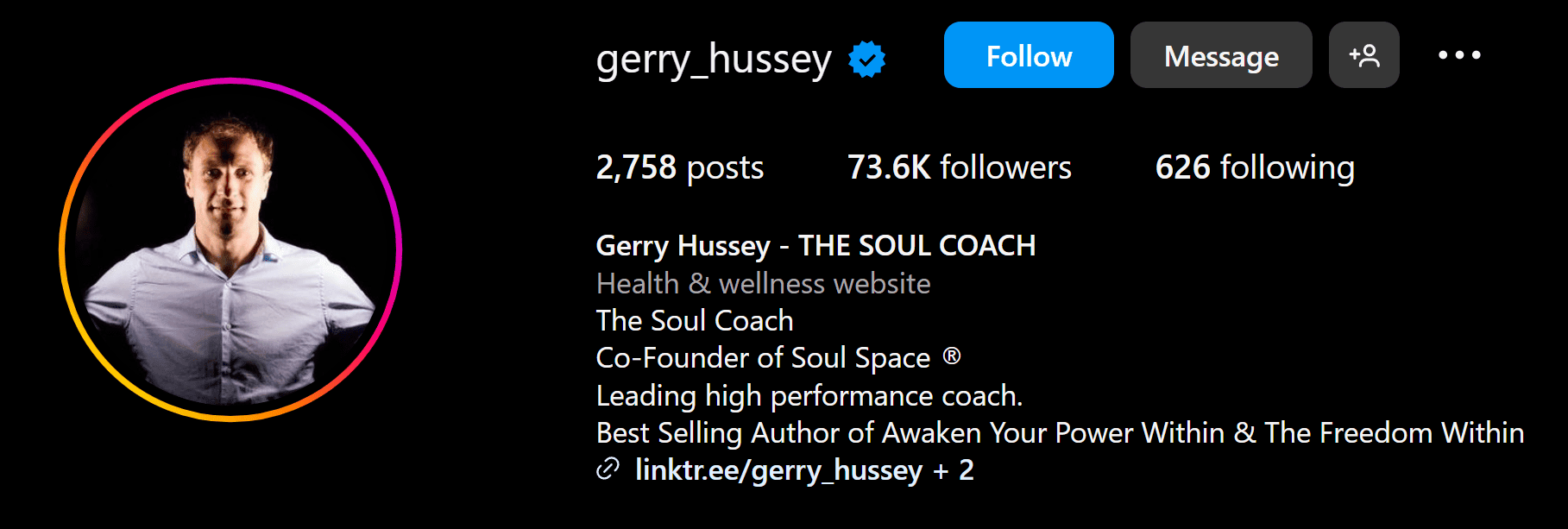
Task: Show similar accounts via add-person icon
Action: point(1363,55)
